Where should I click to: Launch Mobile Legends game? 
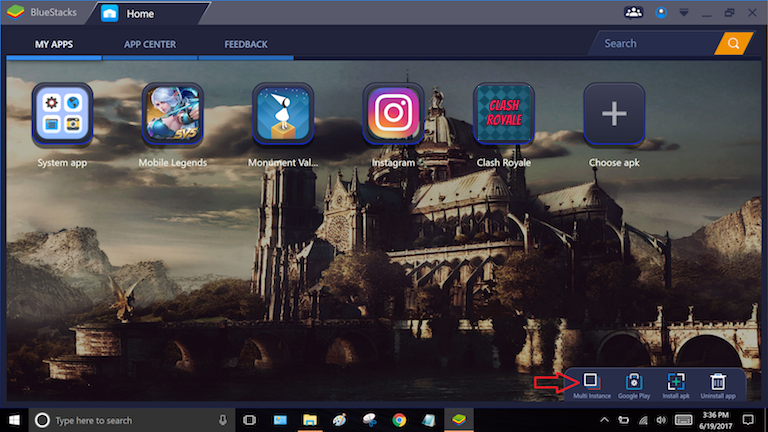click(172, 115)
